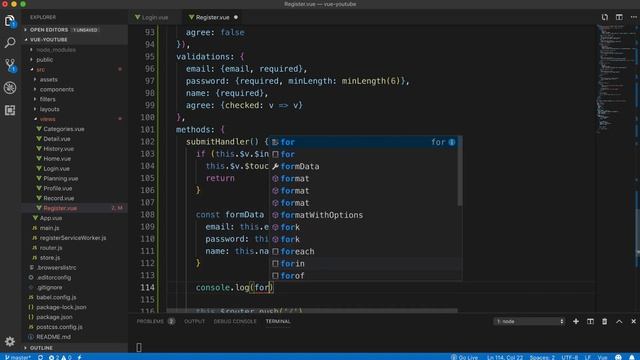This screenshot has height=360, width=640.
Task: Open the Search view in activity bar
Action: [x=10, y=42]
